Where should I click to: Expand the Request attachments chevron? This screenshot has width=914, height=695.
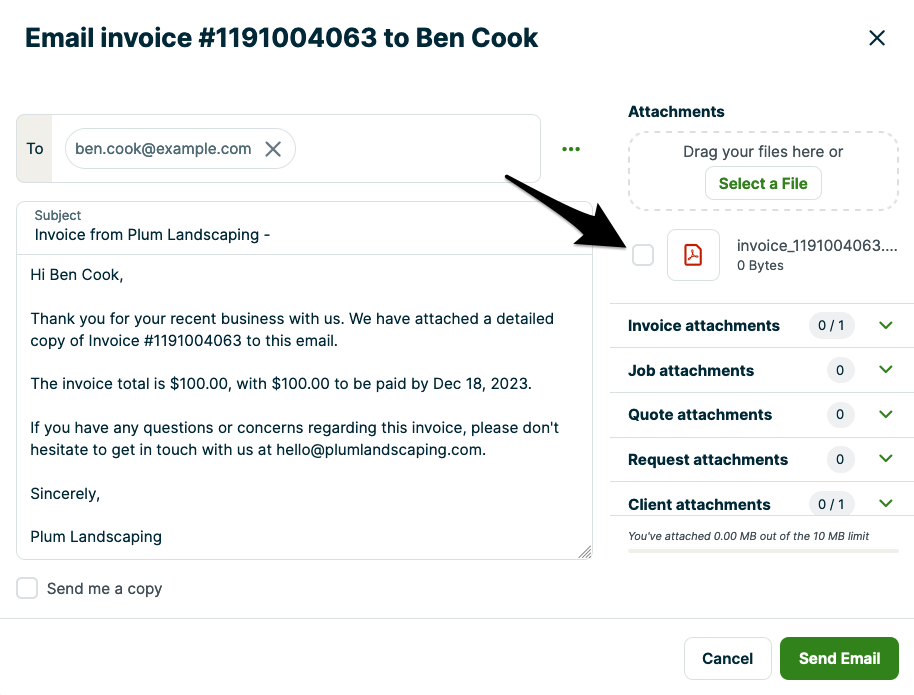point(885,459)
